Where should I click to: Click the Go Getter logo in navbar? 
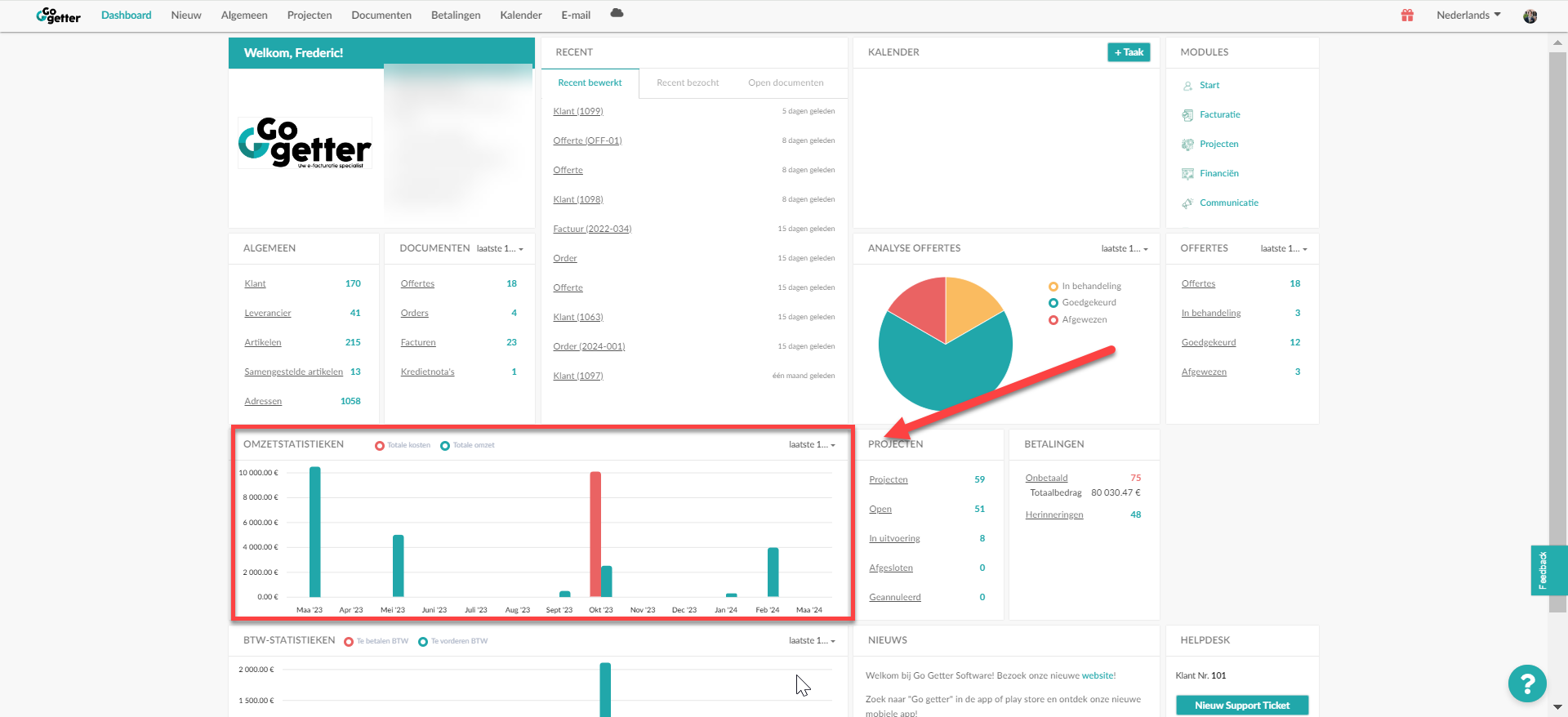click(x=58, y=16)
